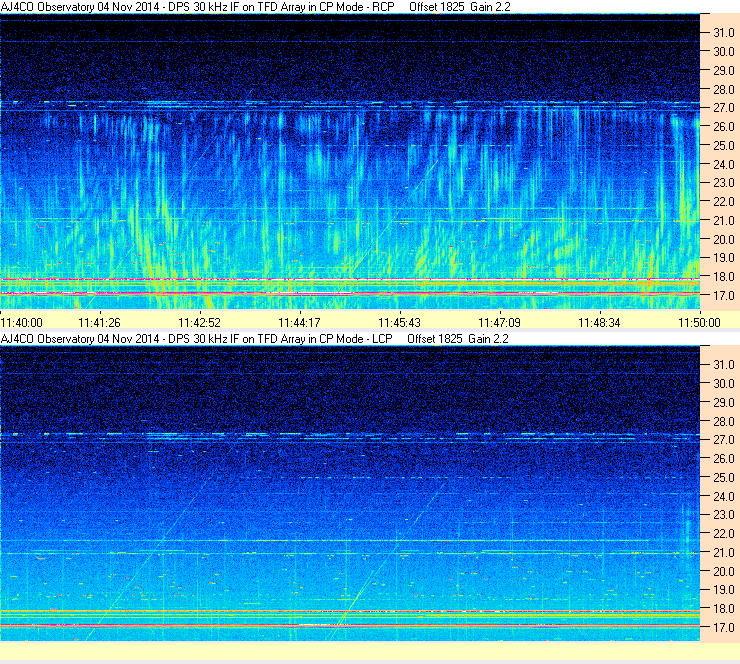
Task: Click the 24.0 frequency label in RCP panel
Action: pos(724,165)
